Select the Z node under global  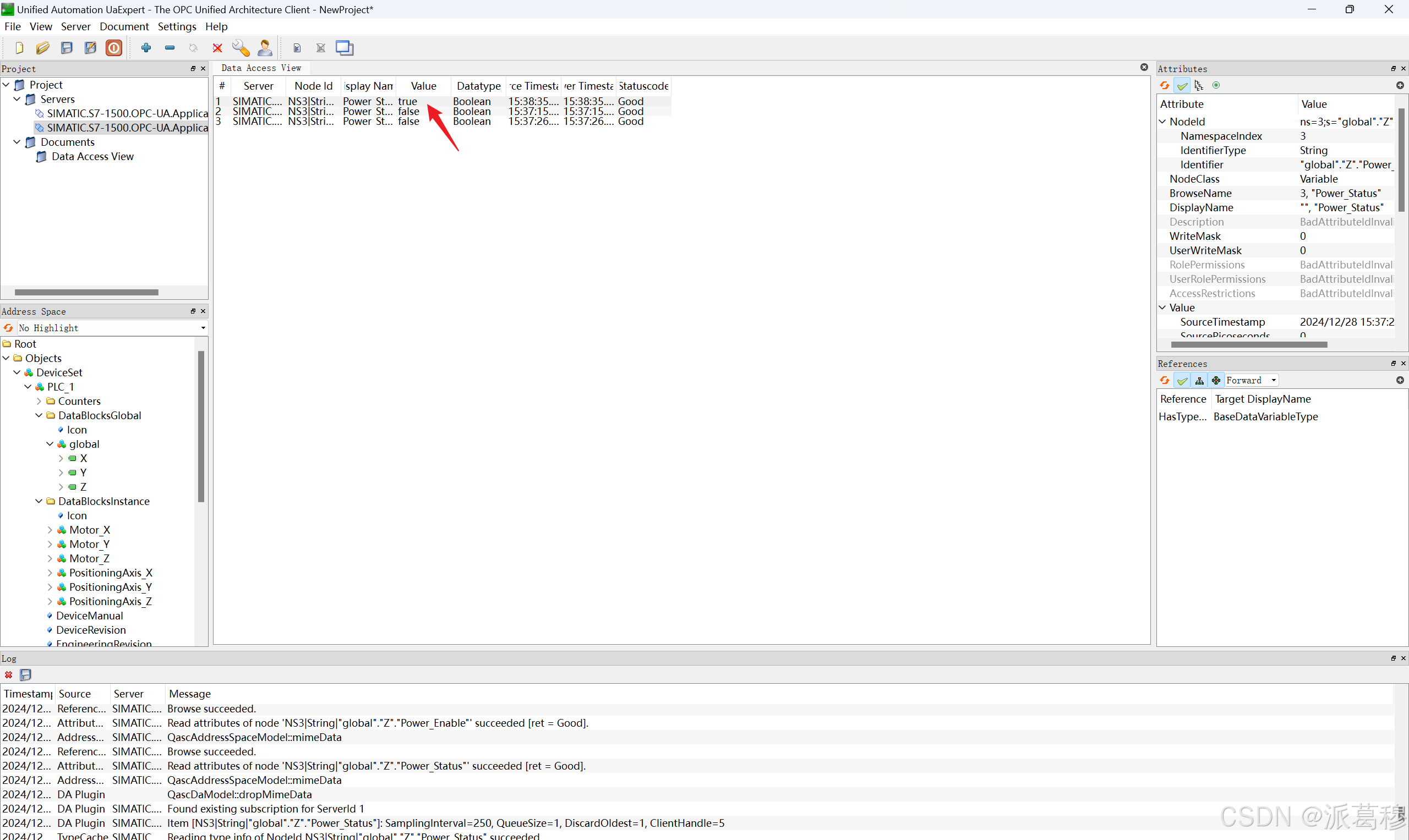click(83, 487)
